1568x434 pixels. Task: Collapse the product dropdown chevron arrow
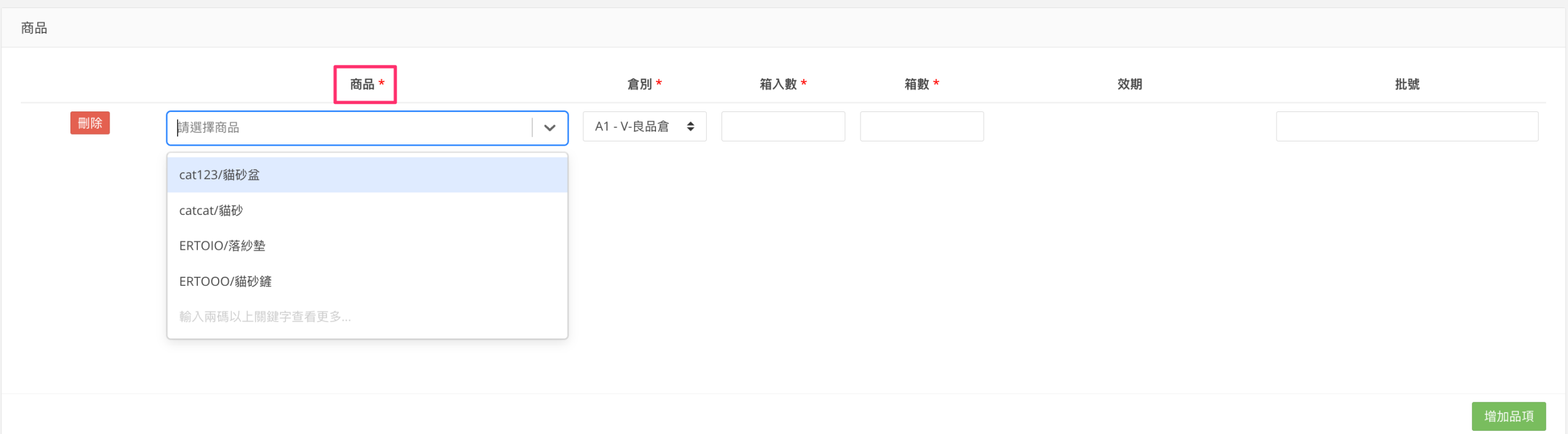tap(549, 127)
